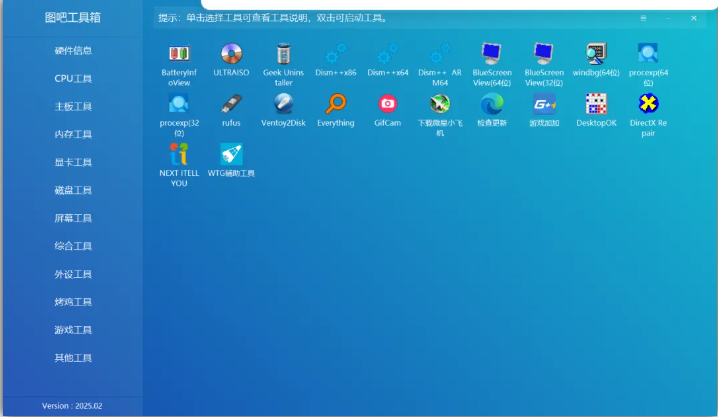The width and height of the screenshot is (718, 417).
Task: Switch to 内存工具 category
Action: coord(73,135)
